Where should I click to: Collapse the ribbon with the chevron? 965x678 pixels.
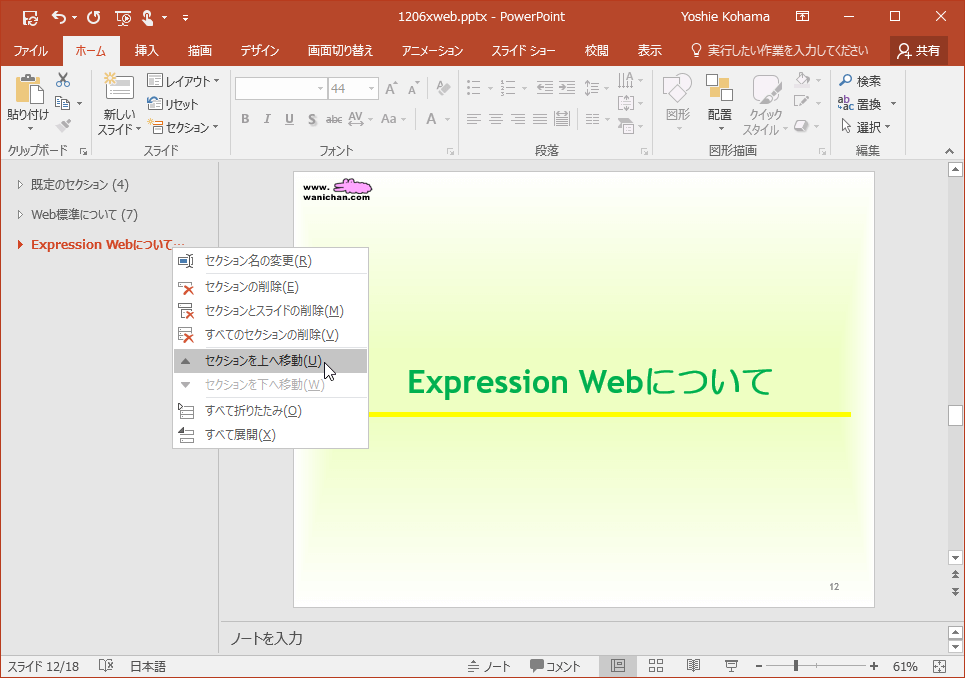click(x=949, y=151)
